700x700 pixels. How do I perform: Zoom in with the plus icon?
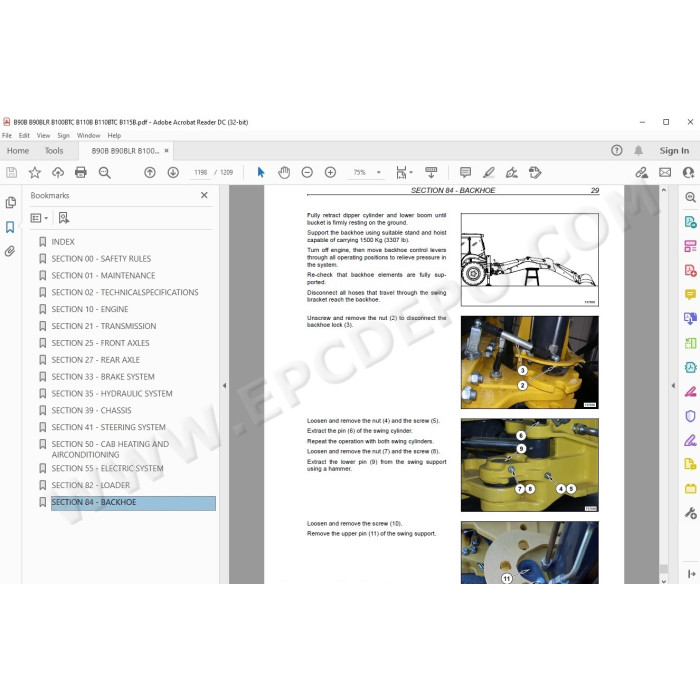click(x=330, y=172)
